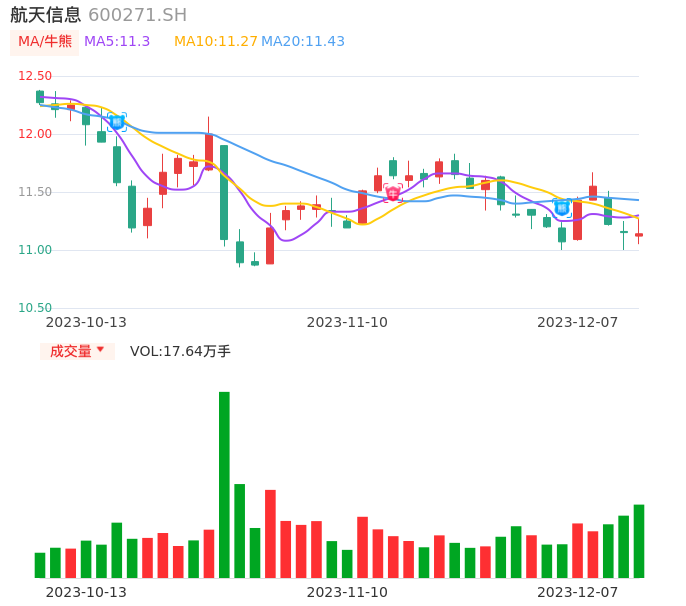Click the large green candlestick dropping to 11.10

pyautogui.click(x=224, y=192)
